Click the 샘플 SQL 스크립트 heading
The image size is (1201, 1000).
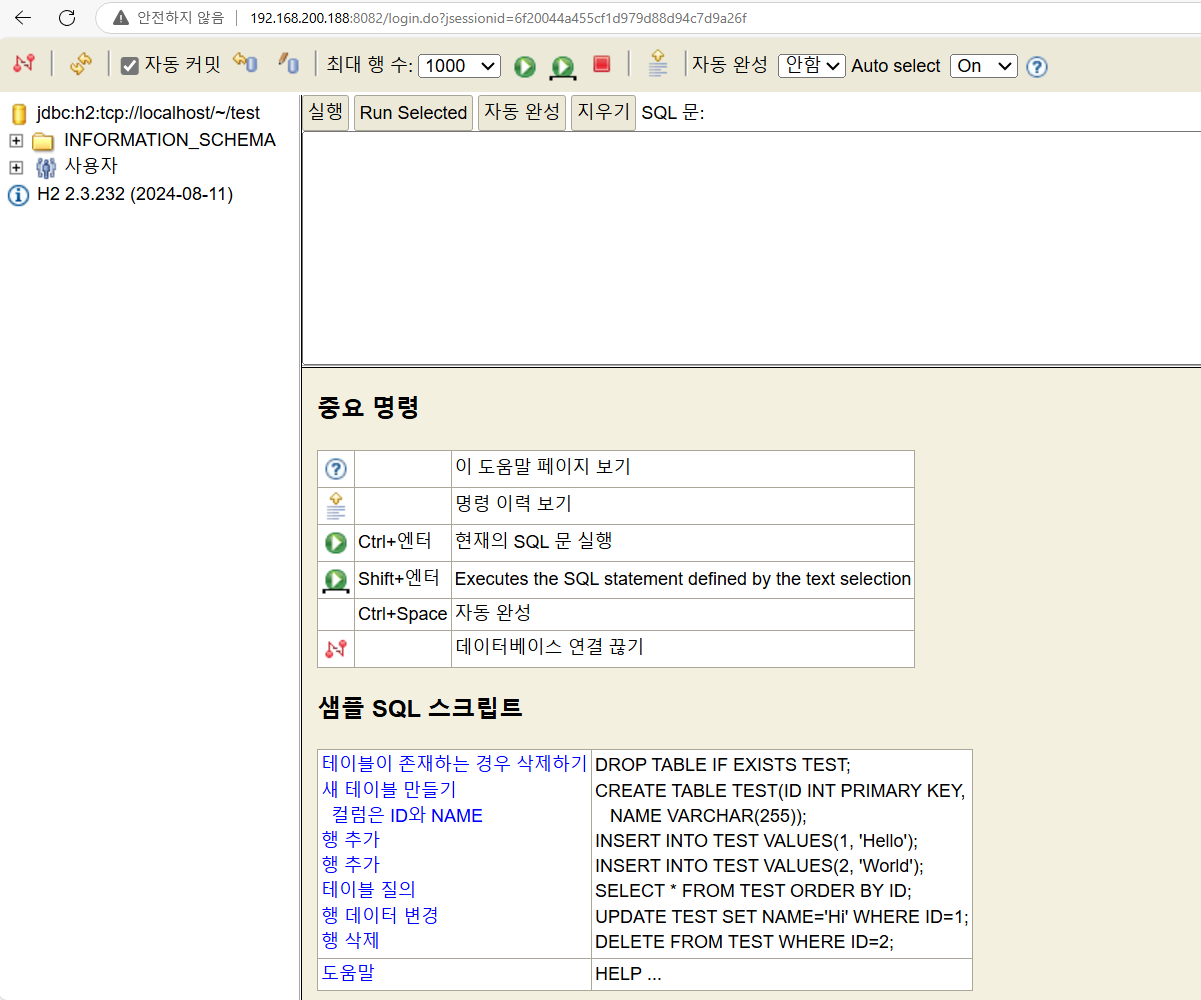tap(420, 709)
